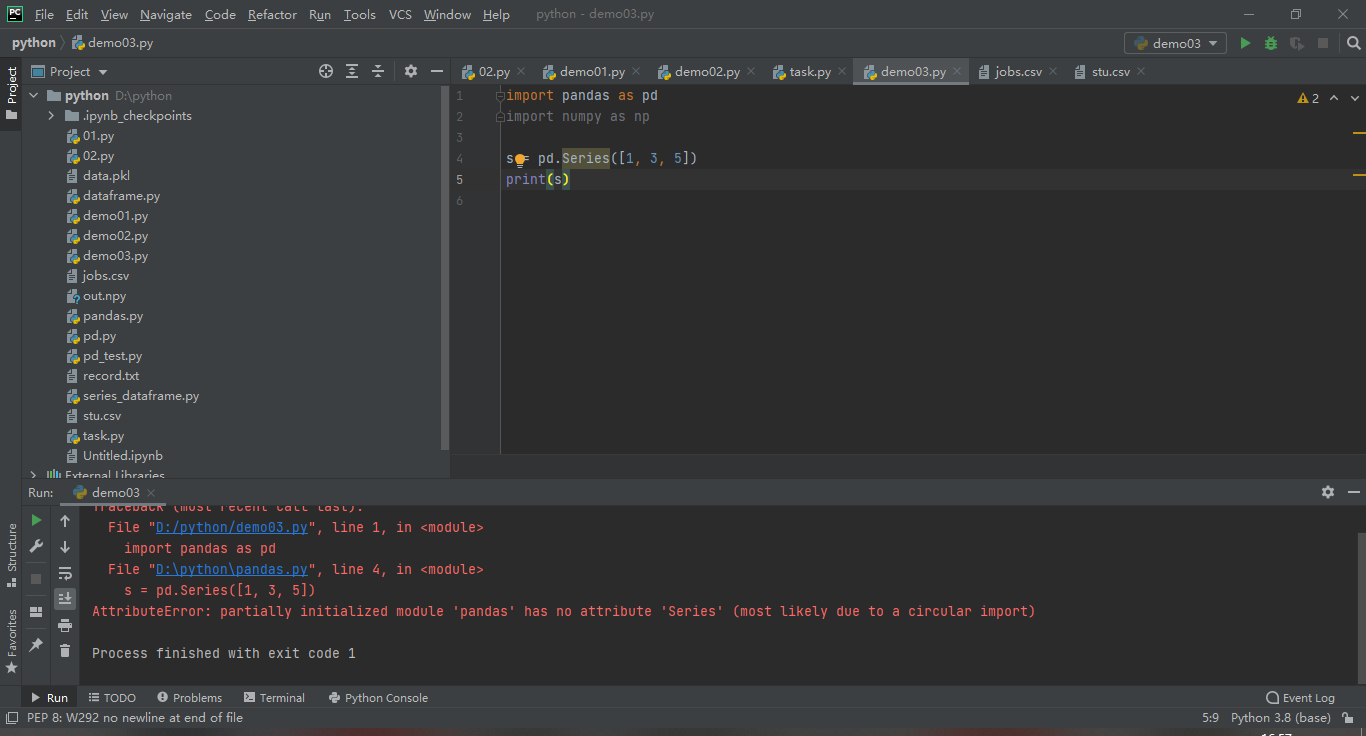
Task: Close the stu.csv editor tab
Action: pyautogui.click(x=1141, y=71)
